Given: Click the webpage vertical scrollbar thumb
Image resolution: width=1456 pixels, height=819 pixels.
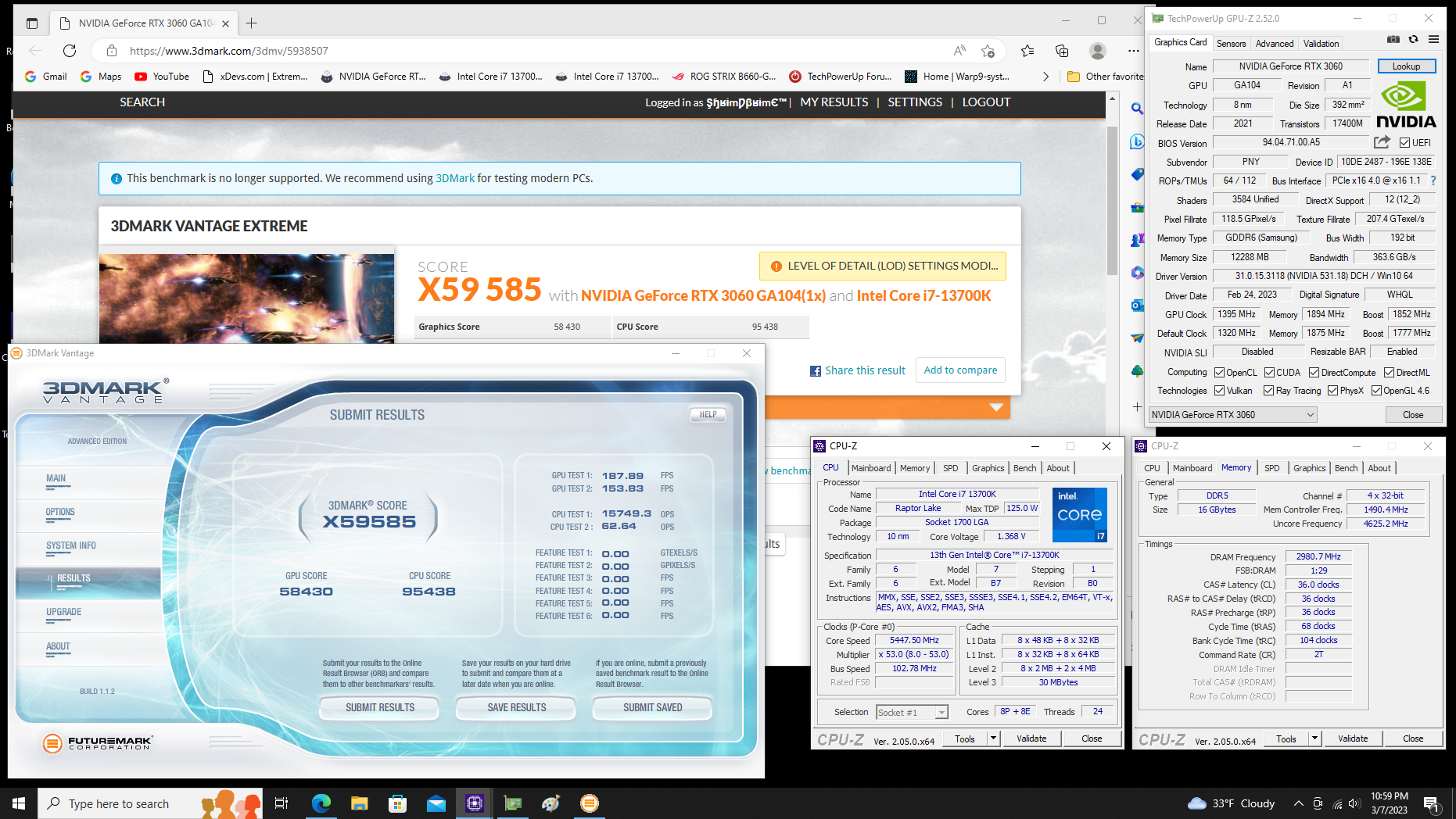Looking at the screenshot, I should (x=1112, y=199).
